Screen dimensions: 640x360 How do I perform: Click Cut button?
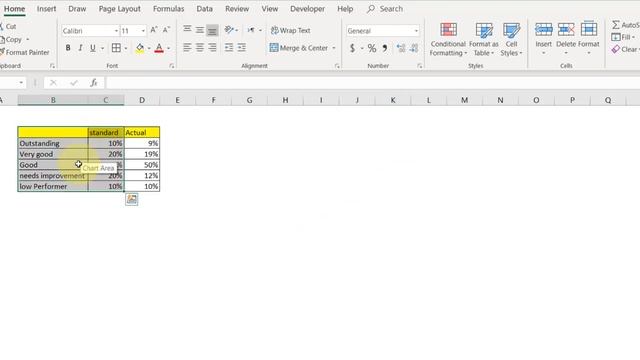tap(8, 27)
